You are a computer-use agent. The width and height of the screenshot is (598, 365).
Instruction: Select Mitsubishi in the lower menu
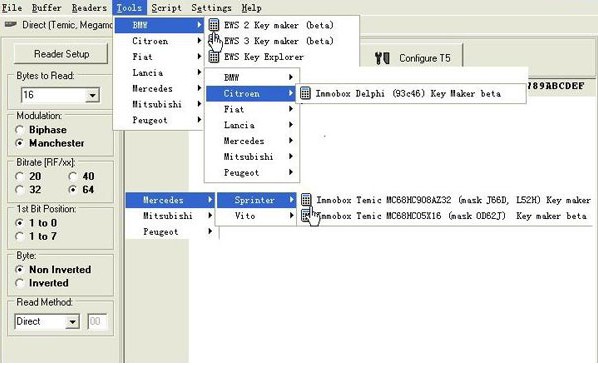[x=170, y=216]
